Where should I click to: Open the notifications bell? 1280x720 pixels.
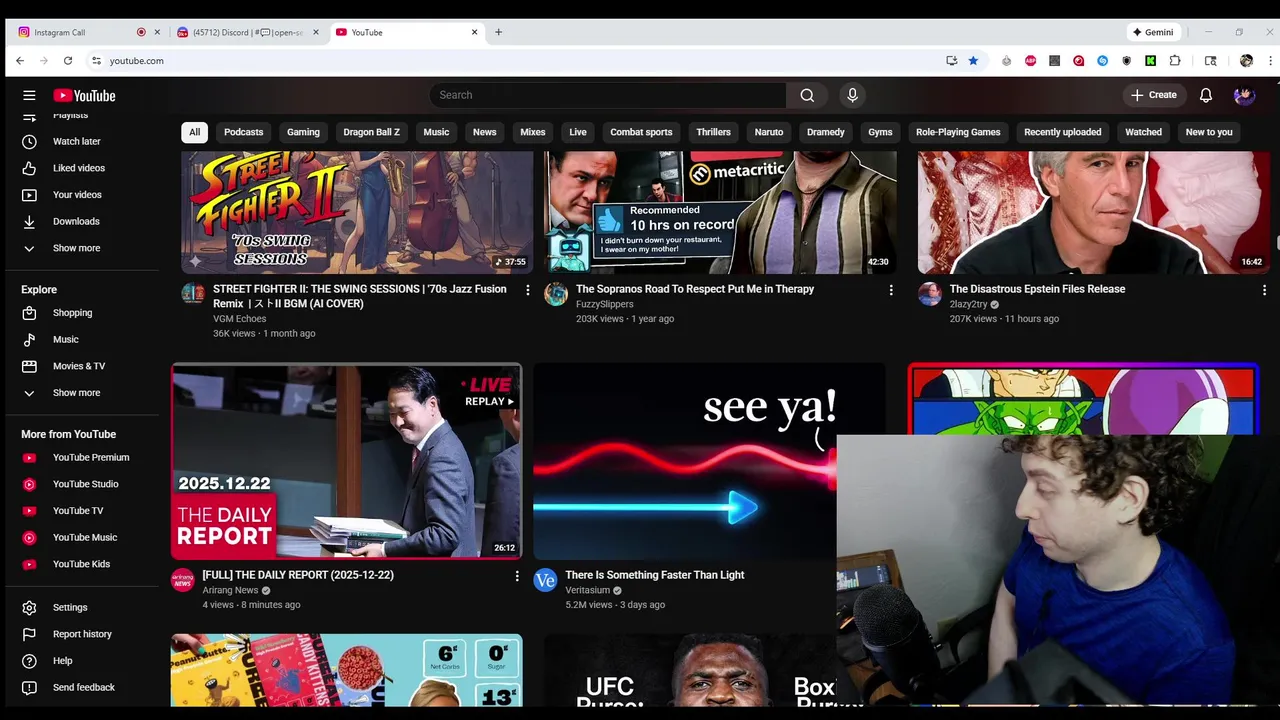[x=1206, y=95]
